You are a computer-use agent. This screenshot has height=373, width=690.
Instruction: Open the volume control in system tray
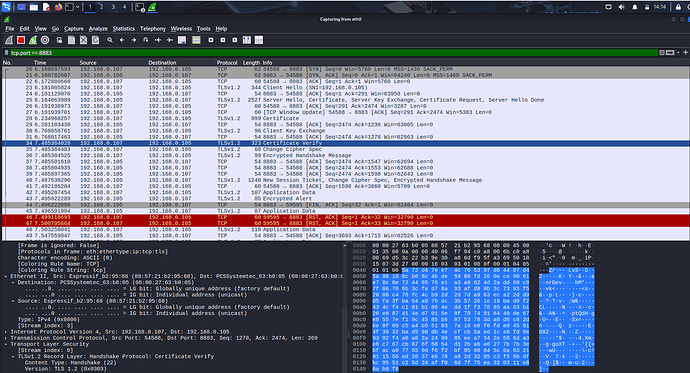pos(621,7)
